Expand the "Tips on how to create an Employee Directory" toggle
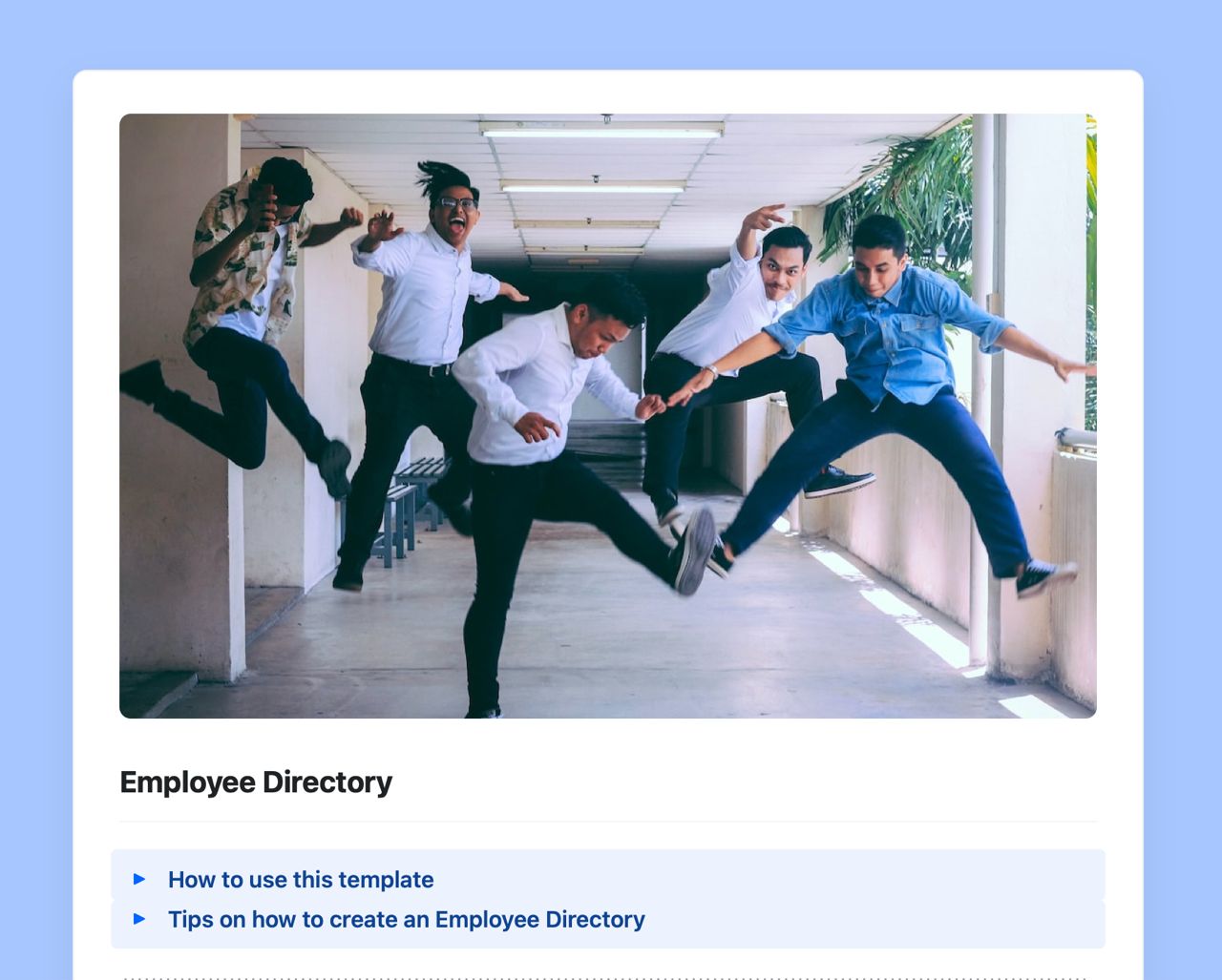Image resolution: width=1222 pixels, height=980 pixels. click(407, 920)
